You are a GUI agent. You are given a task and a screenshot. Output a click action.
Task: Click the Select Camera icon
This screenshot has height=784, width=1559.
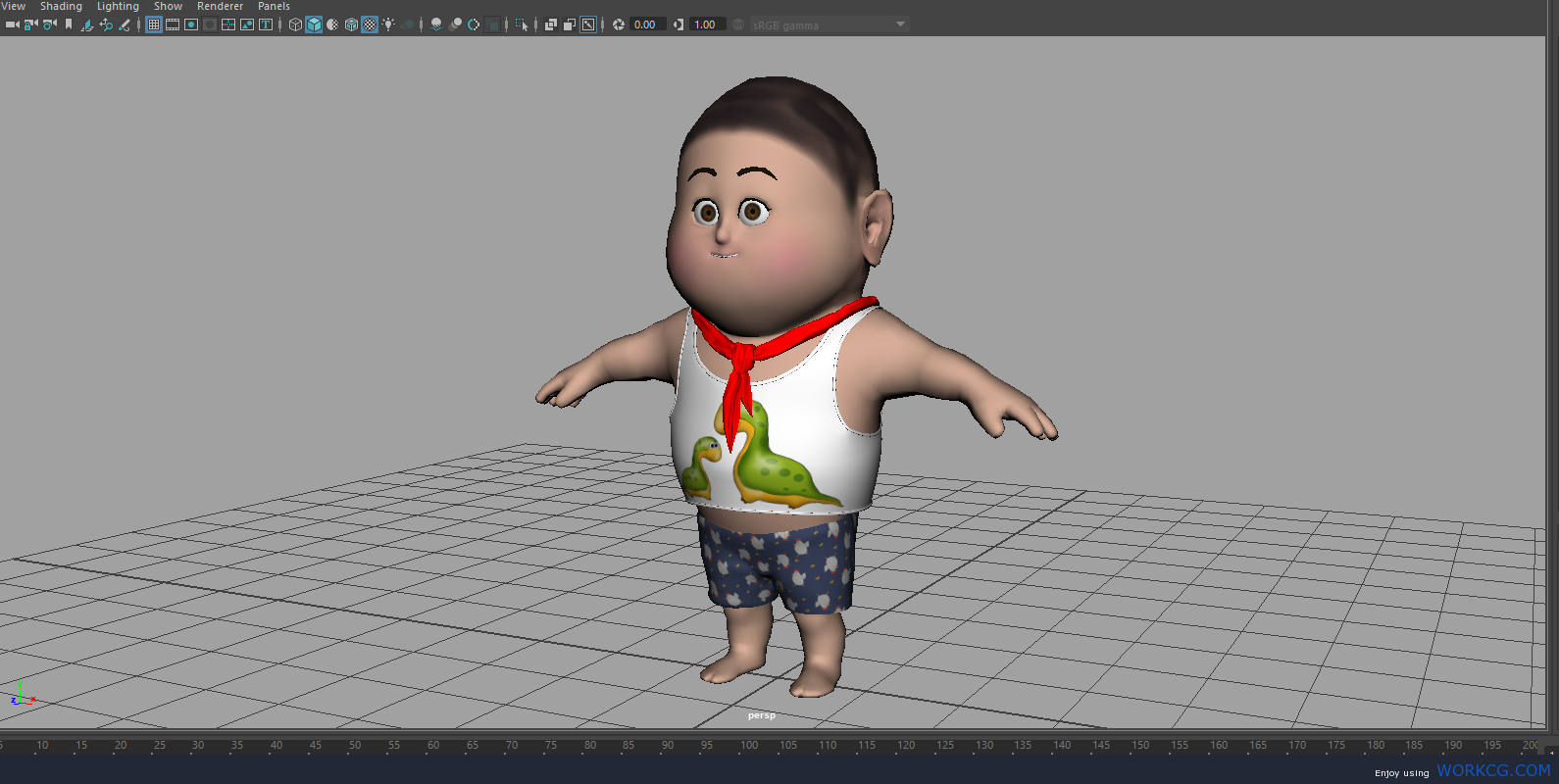pyautogui.click(x=13, y=24)
